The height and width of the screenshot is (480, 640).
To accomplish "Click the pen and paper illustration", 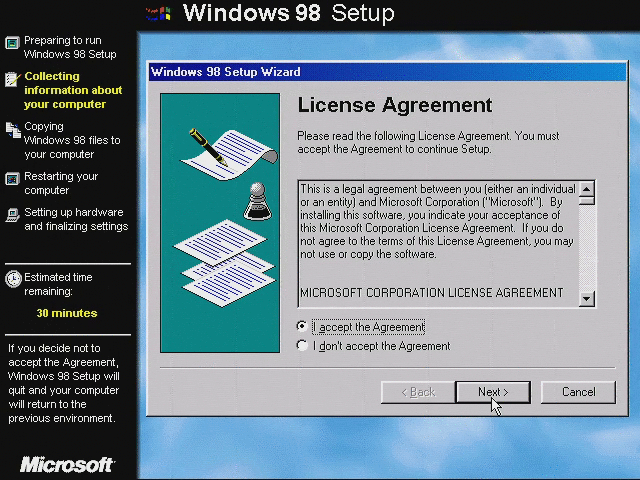I will (229, 154).
